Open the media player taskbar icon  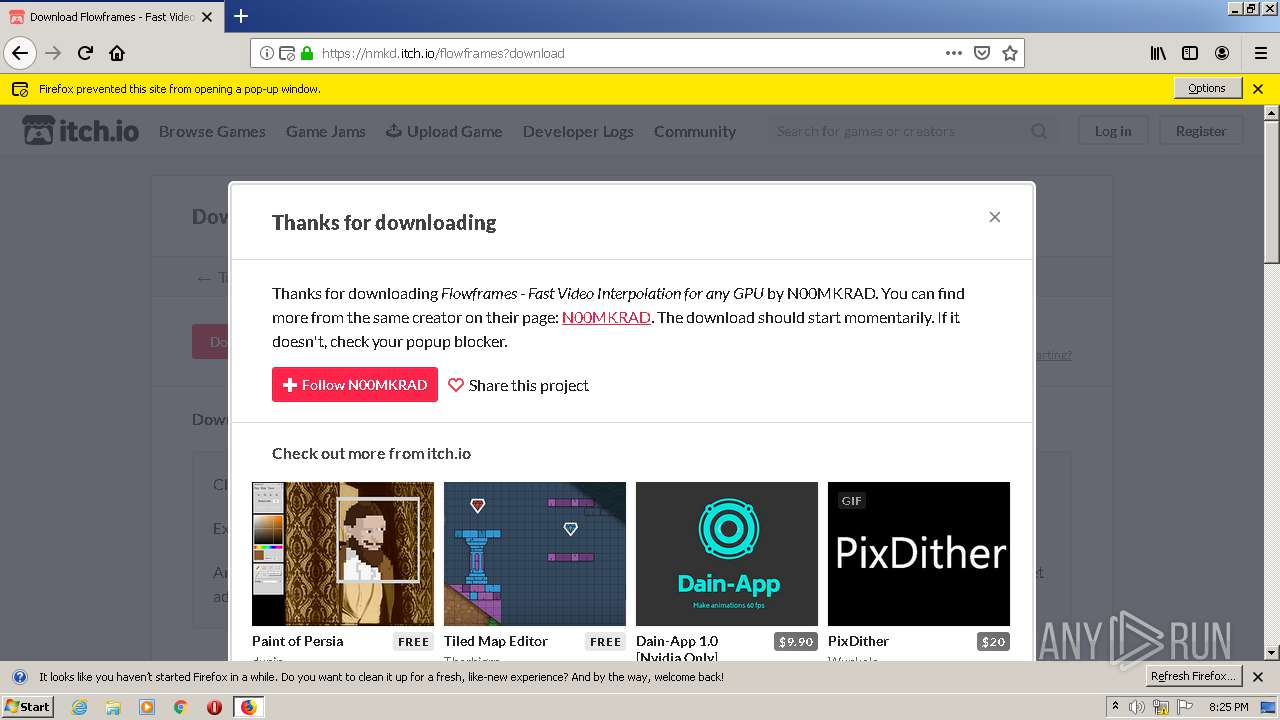147,707
